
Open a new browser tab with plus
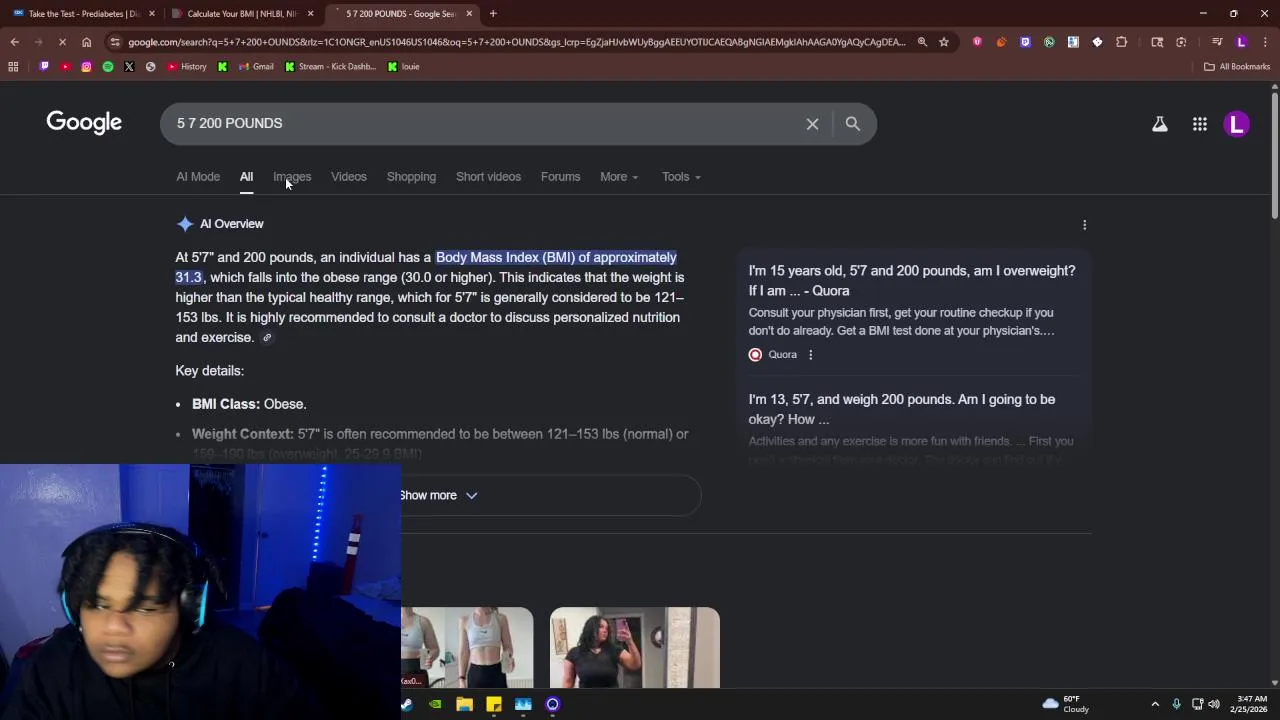coord(493,14)
